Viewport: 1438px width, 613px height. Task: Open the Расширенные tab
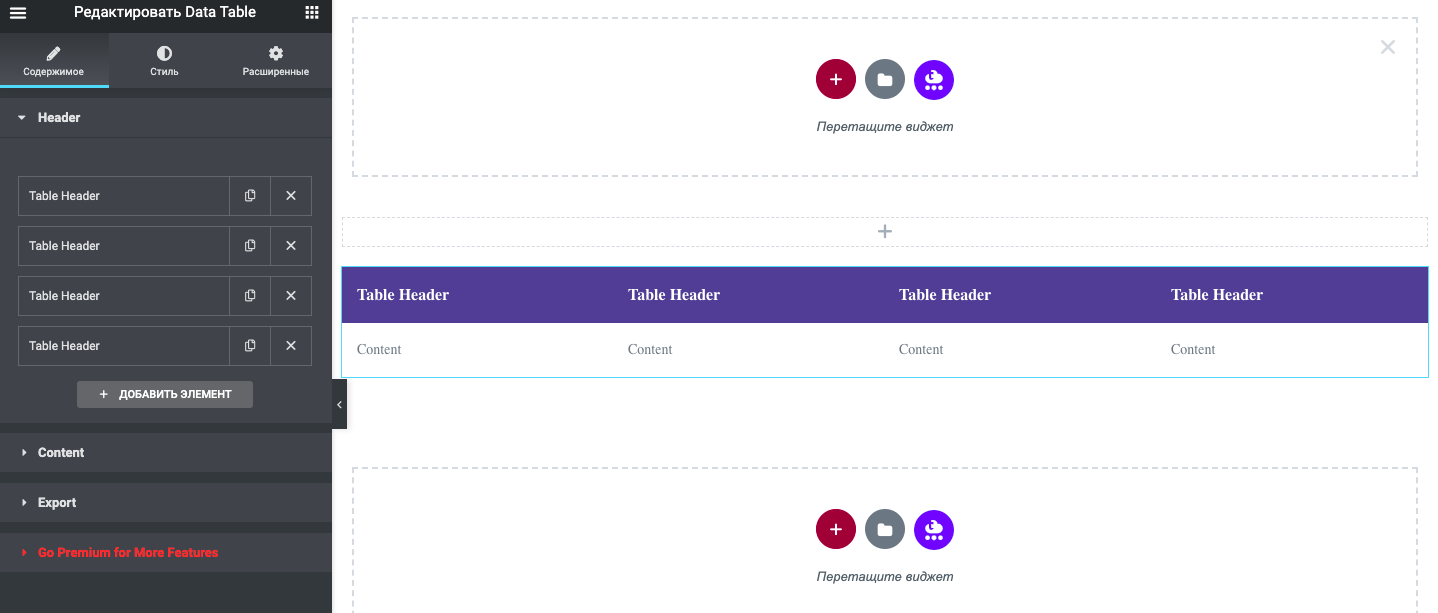coord(275,61)
